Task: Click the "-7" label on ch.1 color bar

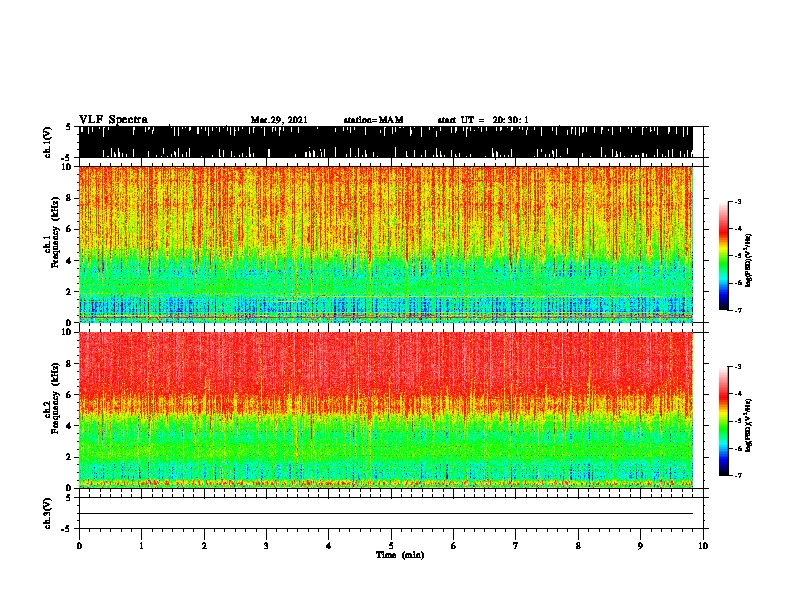Action: (x=737, y=310)
